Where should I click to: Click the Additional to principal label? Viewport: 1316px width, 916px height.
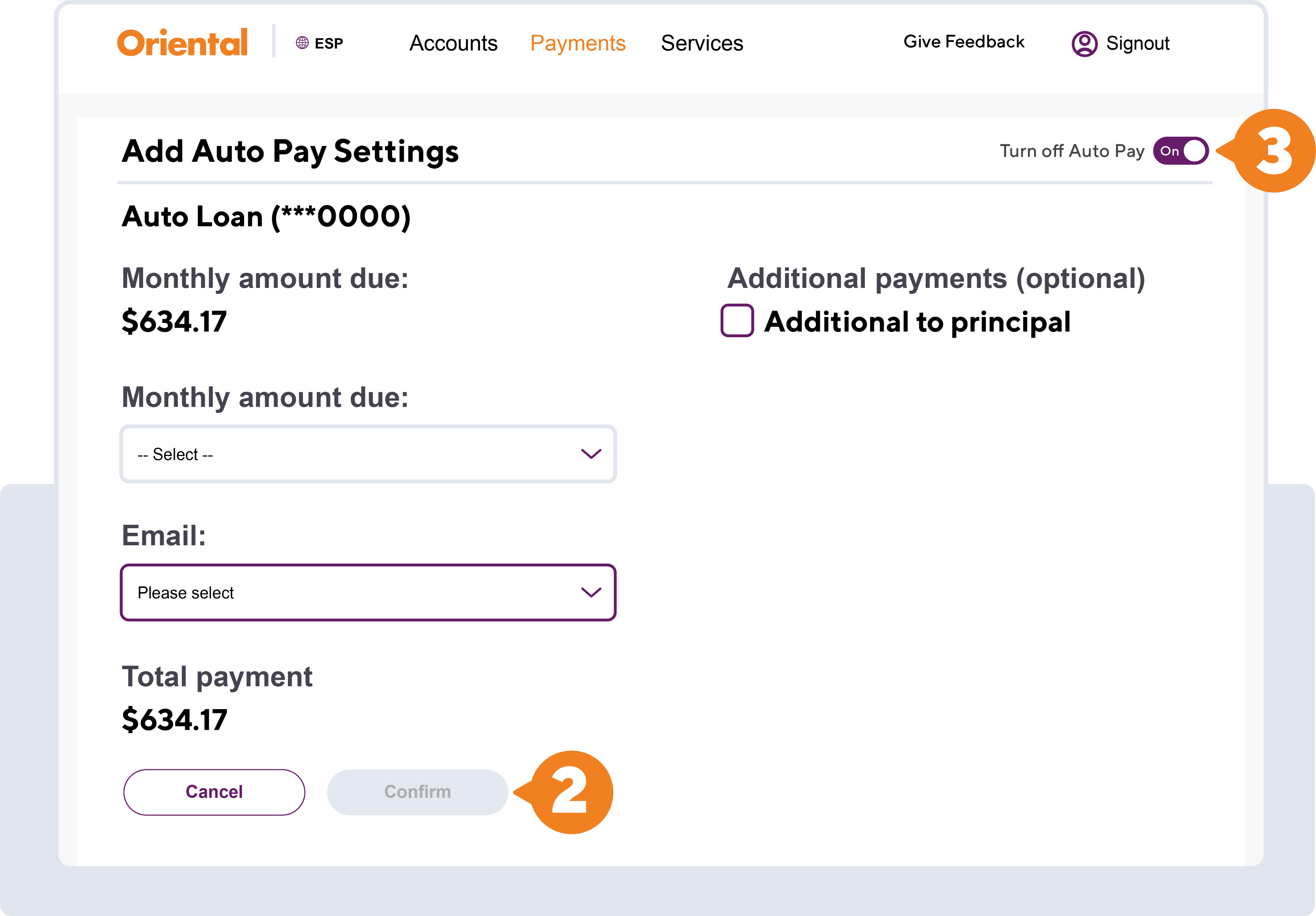point(917,322)
